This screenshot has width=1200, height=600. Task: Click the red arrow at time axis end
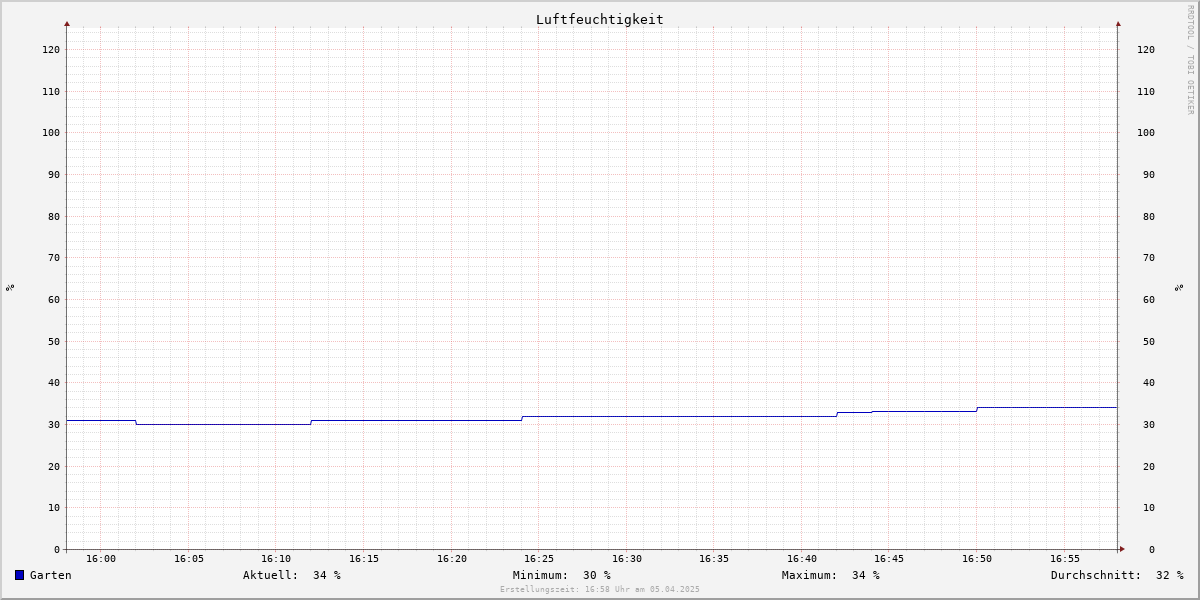1122,549
